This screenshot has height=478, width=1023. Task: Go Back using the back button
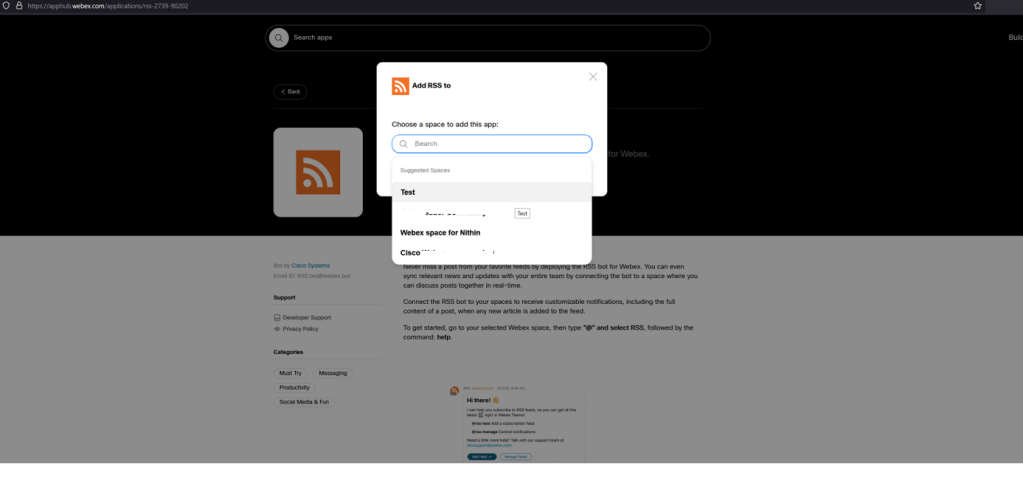pos(290,92)
